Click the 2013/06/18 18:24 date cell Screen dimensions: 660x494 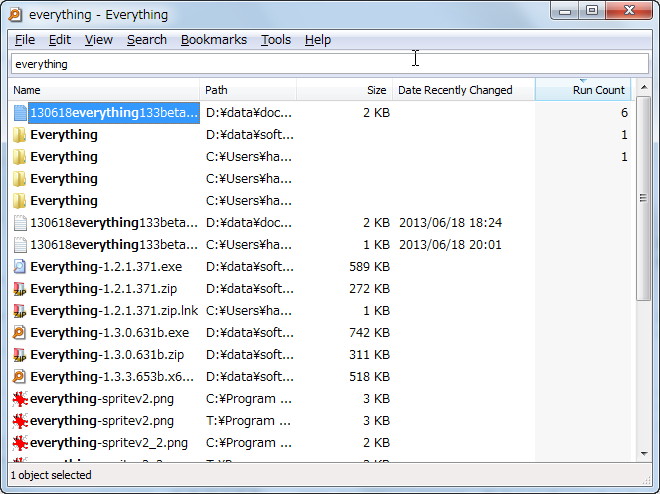[450, 223]
